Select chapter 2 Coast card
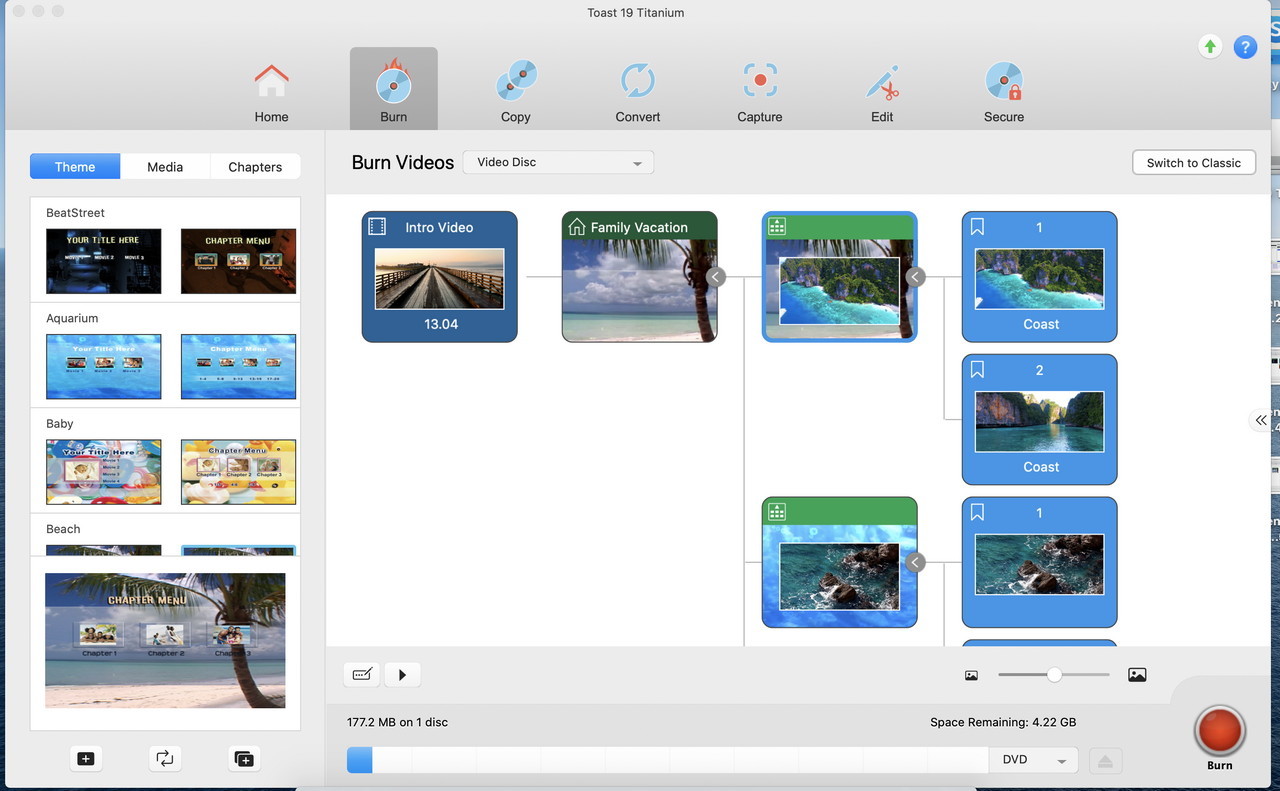Screen dimensions: 1280x791 click(x=1040, y=420)
